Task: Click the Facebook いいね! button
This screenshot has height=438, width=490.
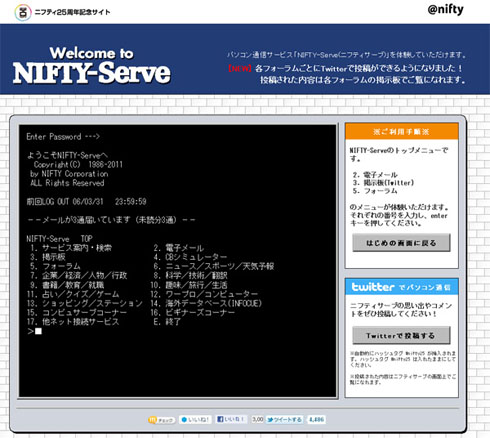Action: click(231, 419)
